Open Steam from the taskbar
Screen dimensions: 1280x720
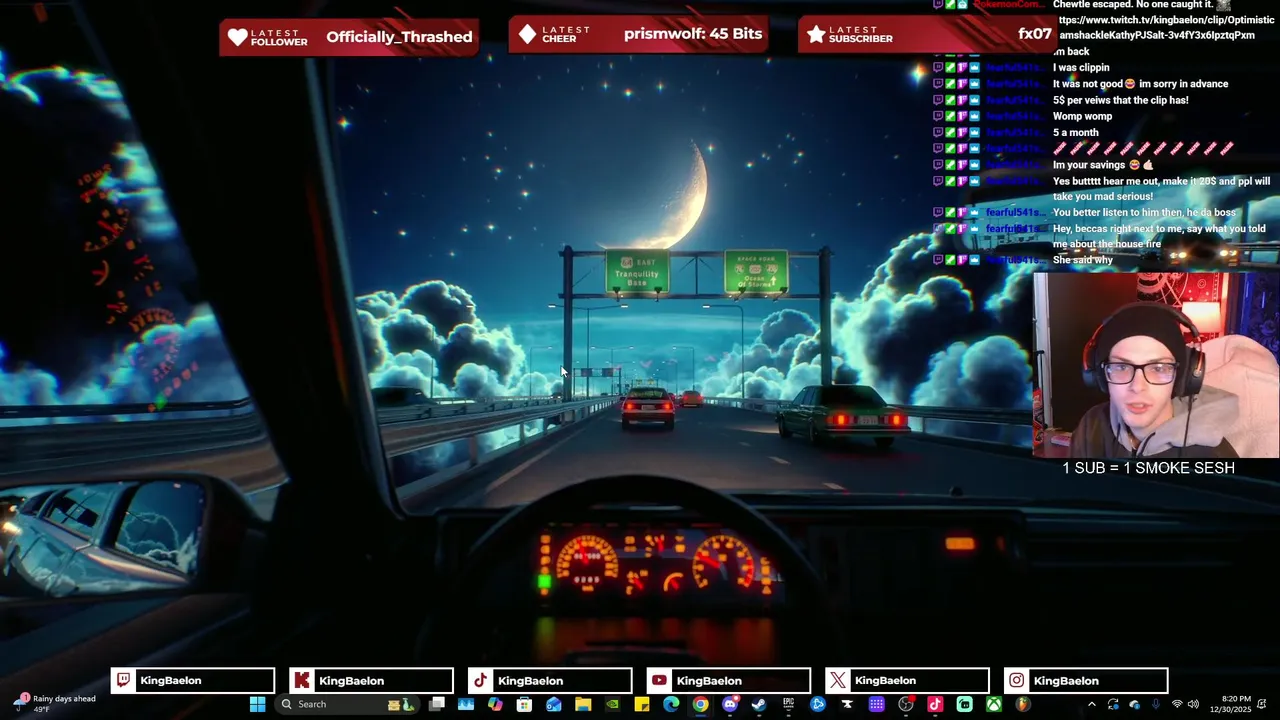(x=758, y=704)
